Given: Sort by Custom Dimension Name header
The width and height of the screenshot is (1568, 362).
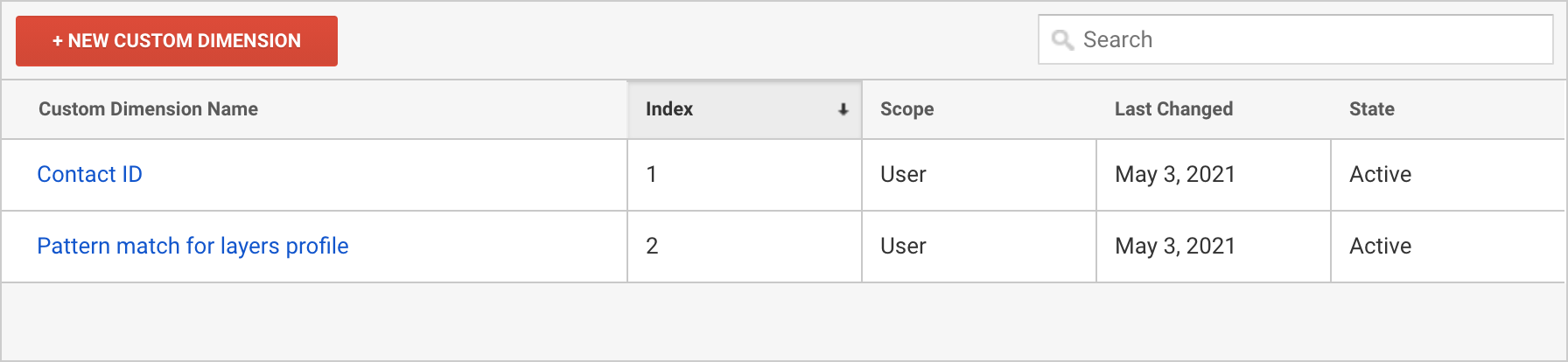Looking at the screenshot, I should tap(148, 109).
